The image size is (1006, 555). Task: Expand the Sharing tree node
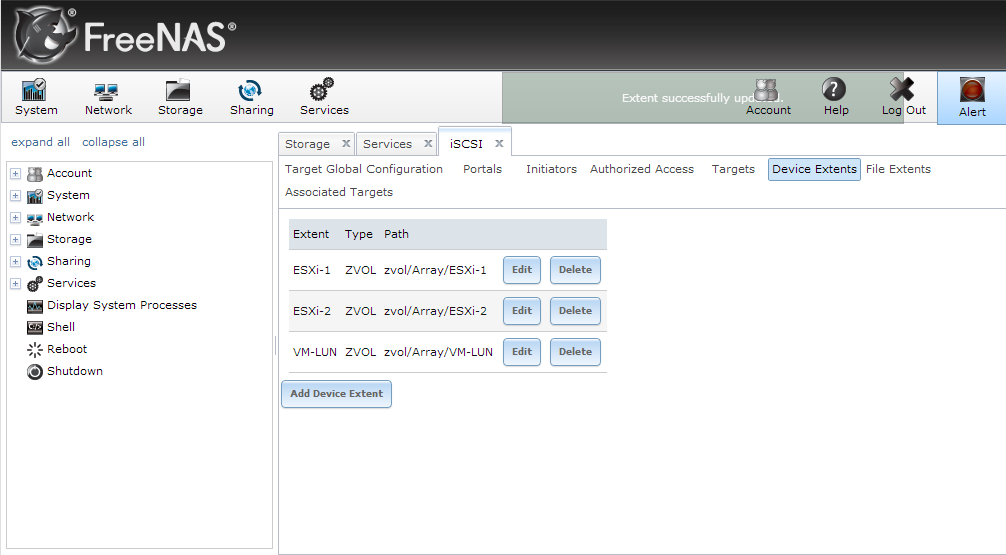[x=15, y=261]
